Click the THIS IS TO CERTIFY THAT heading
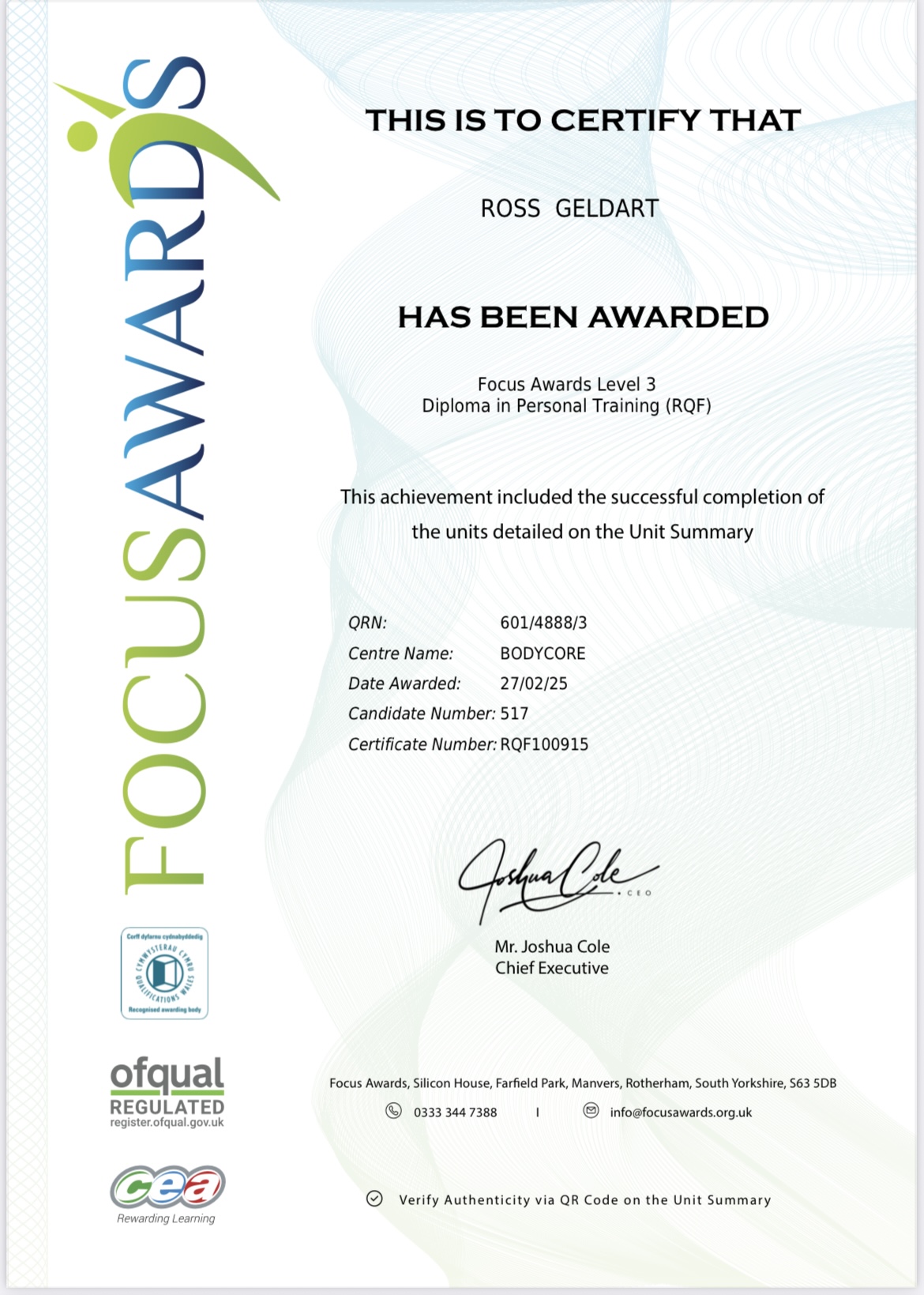The image size is (924, 1295). (x=583, y=120)
